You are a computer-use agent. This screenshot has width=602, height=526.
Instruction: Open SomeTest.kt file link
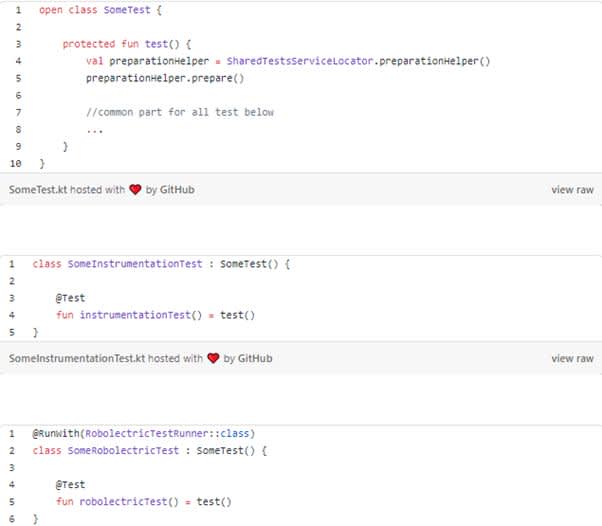tap(38, 190)
